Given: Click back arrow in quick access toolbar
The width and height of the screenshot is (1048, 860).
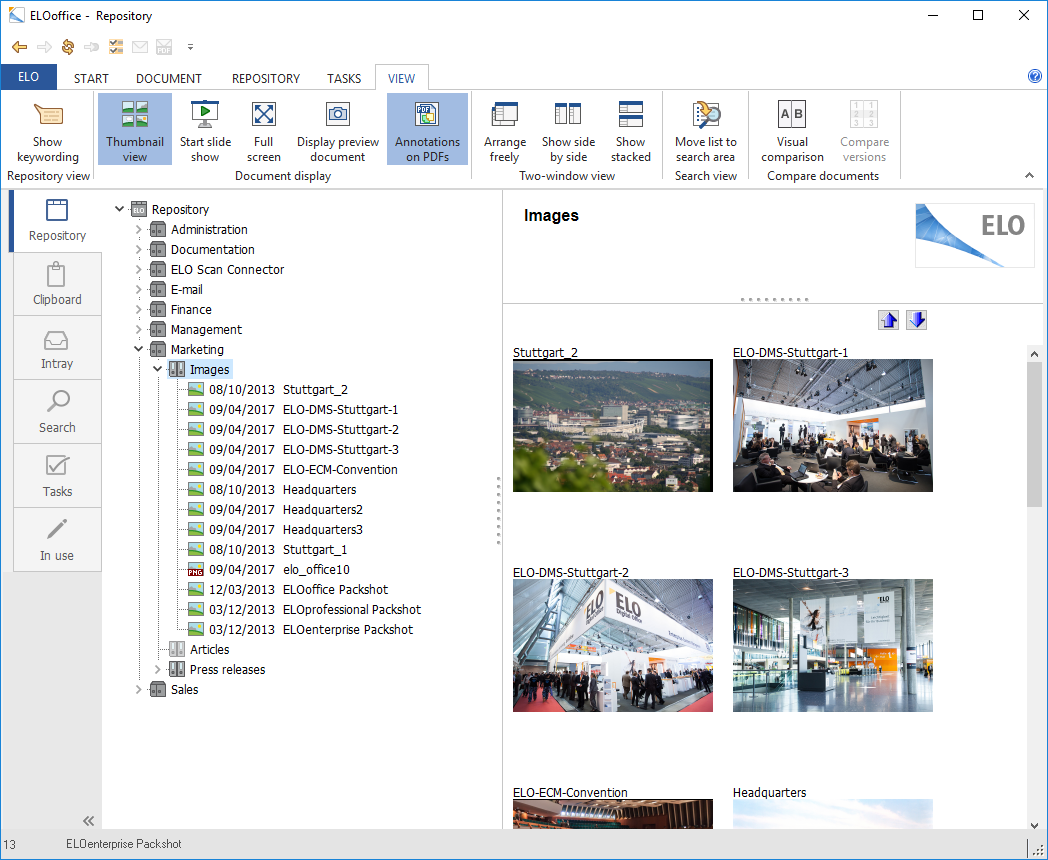Looking at the screenshot, I should pos(19,47).
